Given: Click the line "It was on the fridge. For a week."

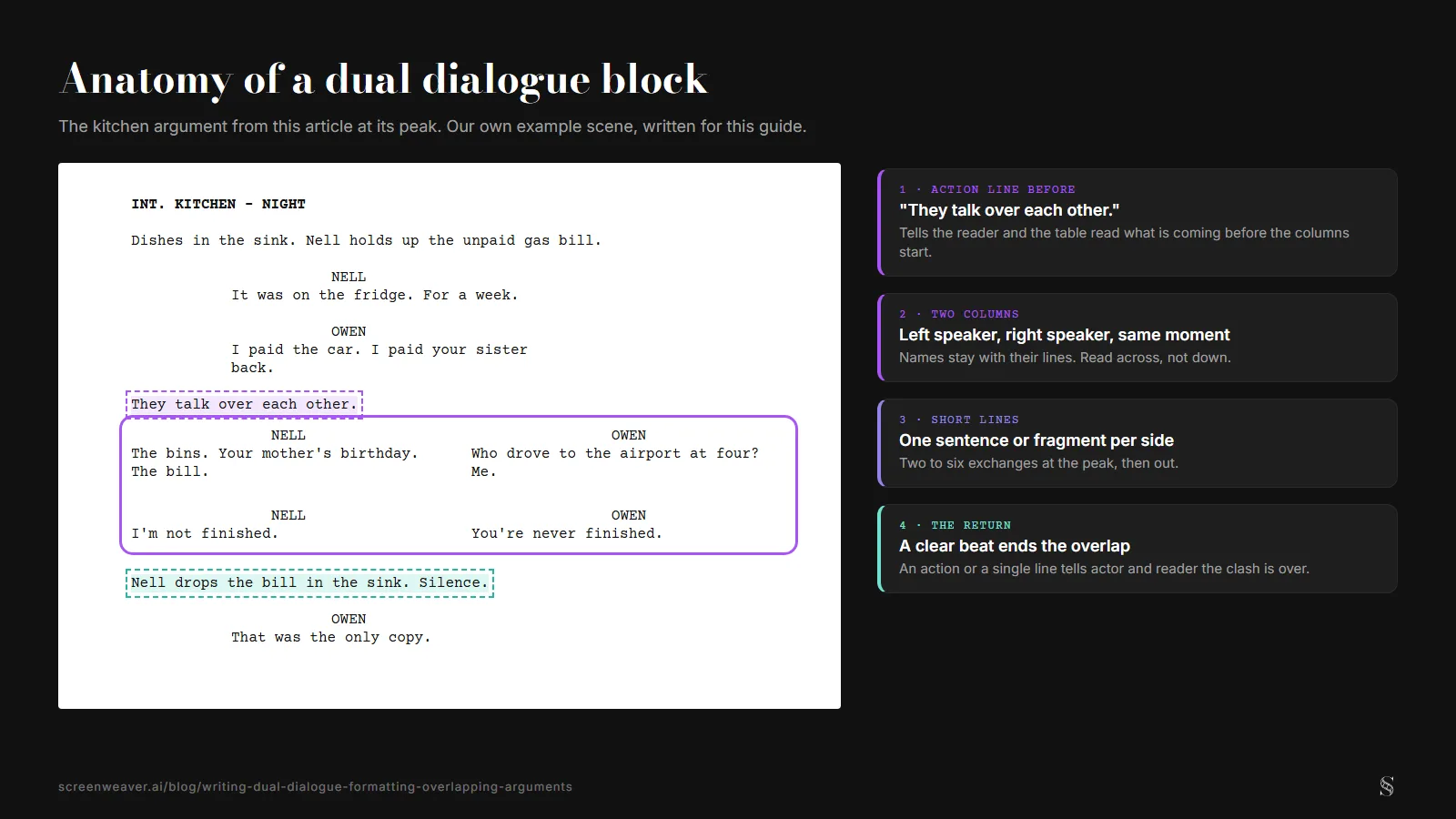Looking at the screenshot, I should [374, 295].
